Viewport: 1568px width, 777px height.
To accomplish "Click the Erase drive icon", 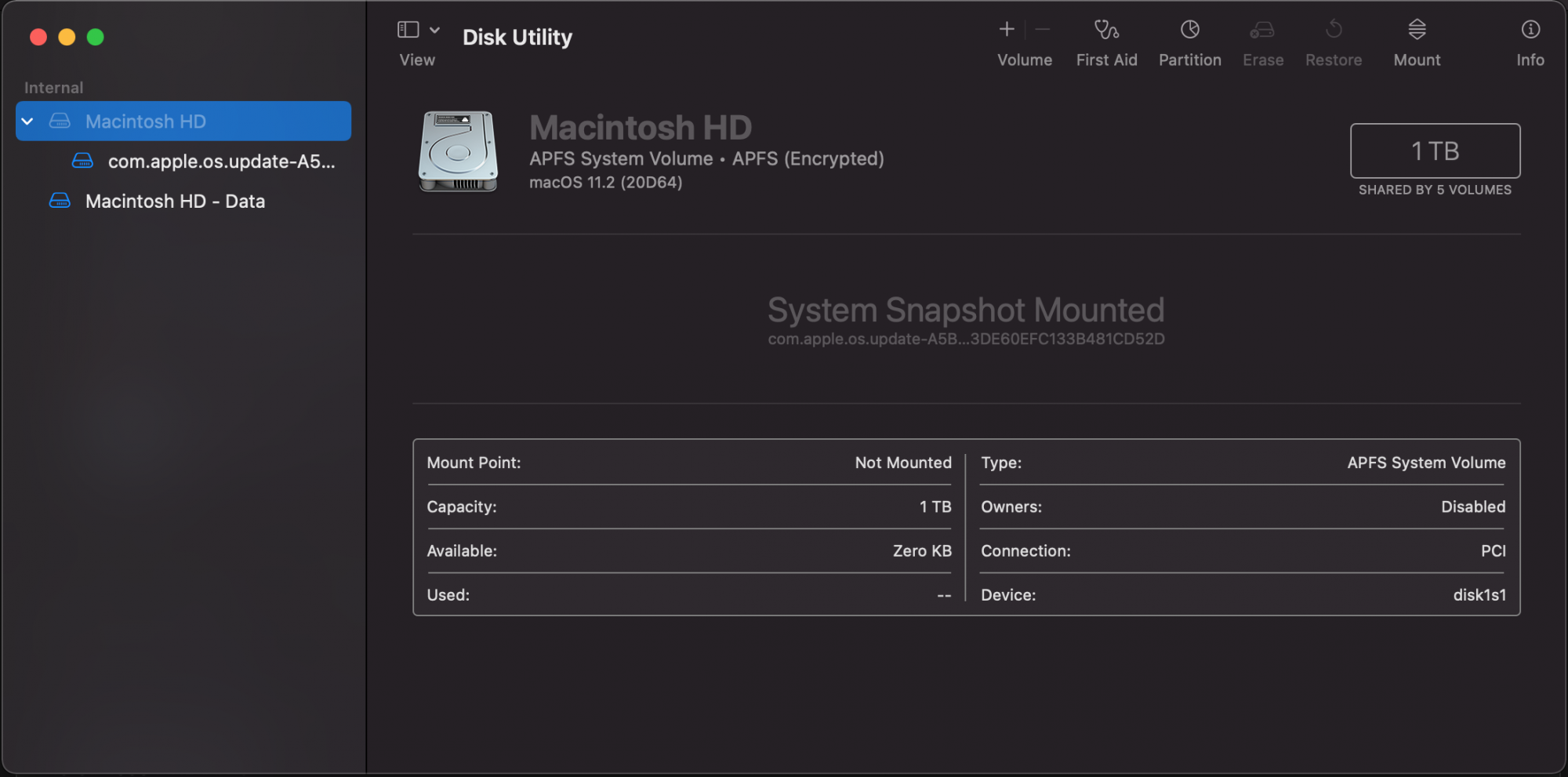I will click(1262, 30).
